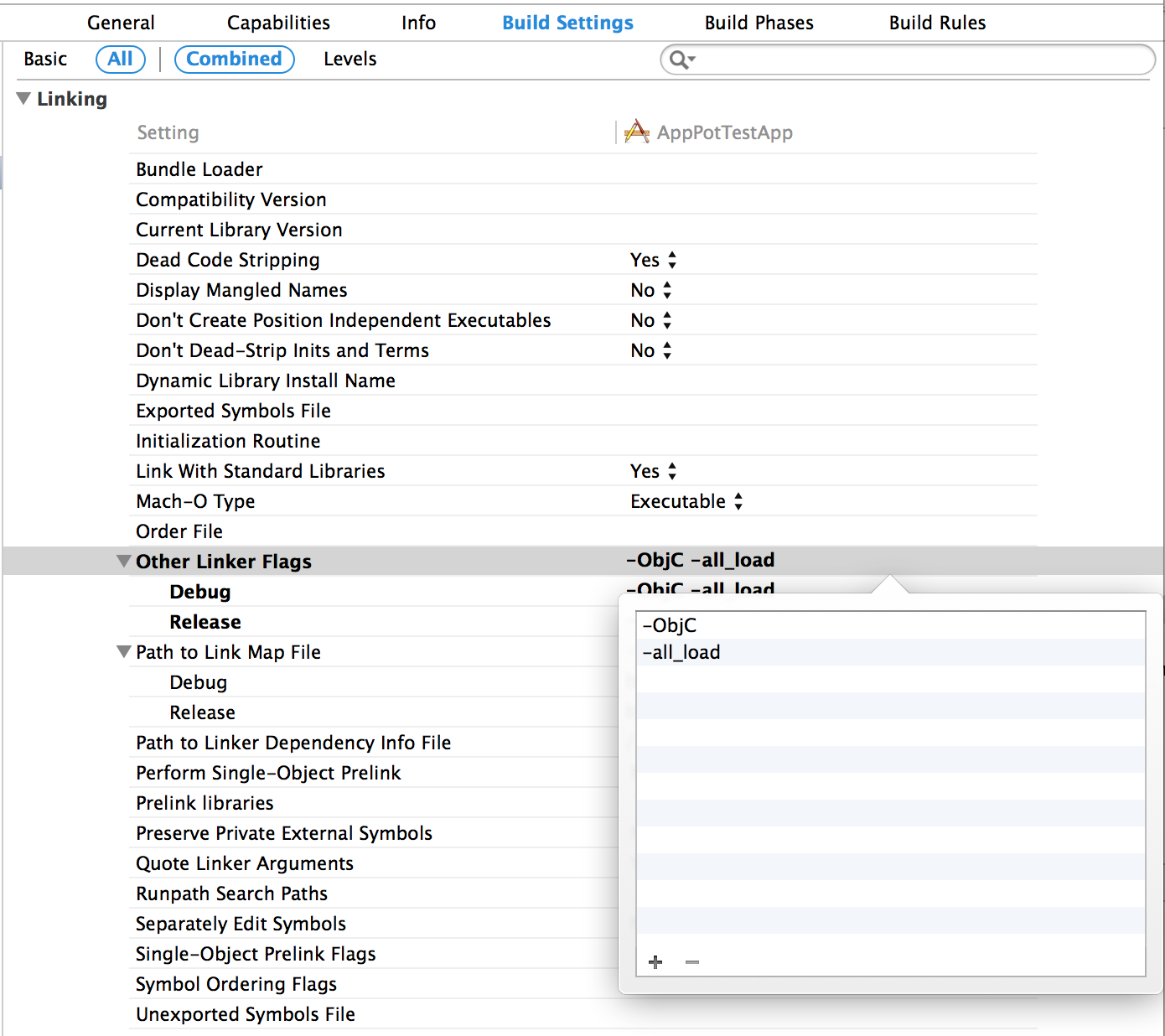Click the Link With Standard Libraries arrows

point(673,471)
